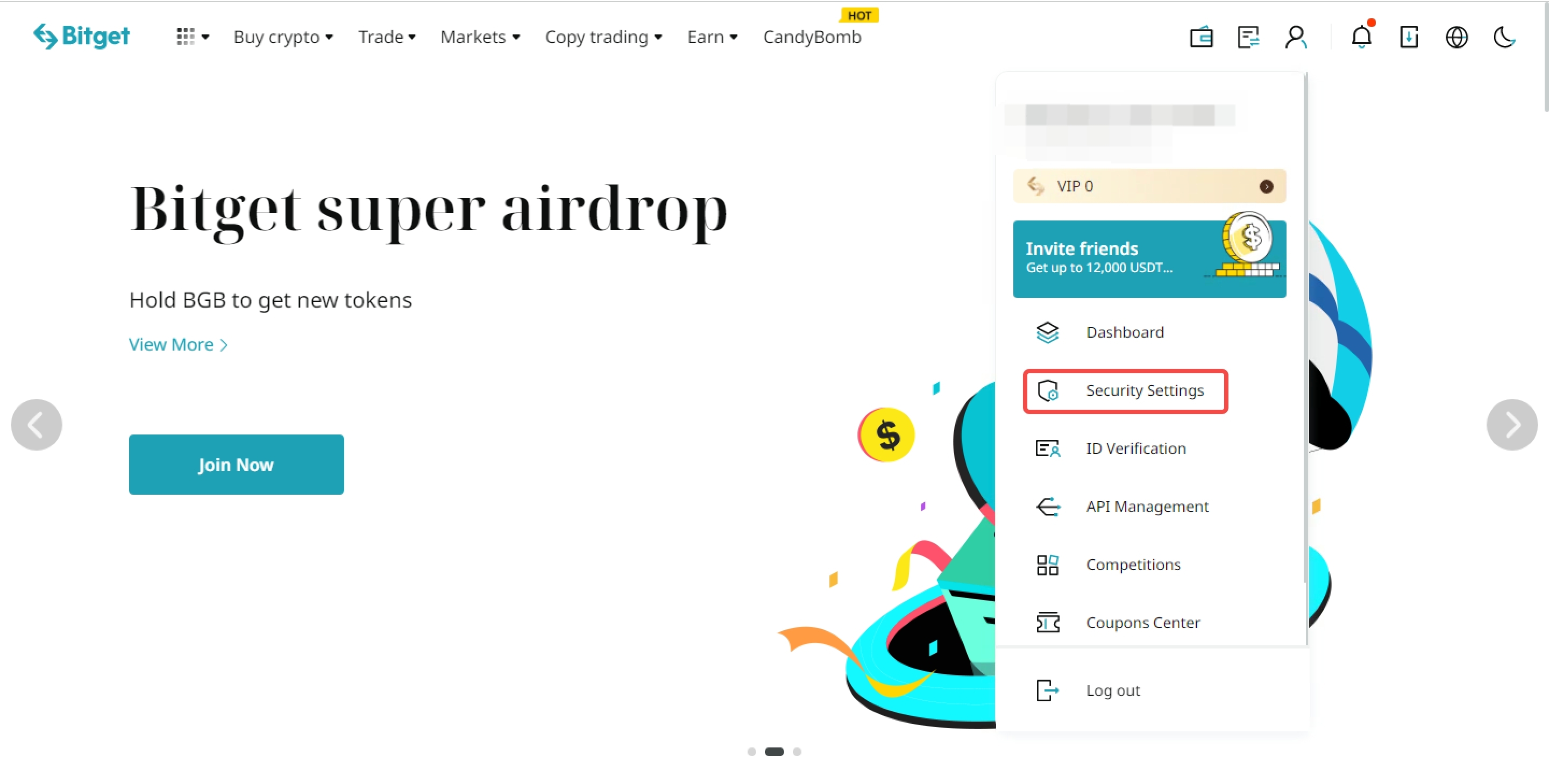The width and height of the screenshot is (1549, 784).
Task: Toggle dark mode with the moon icon
Action: pyautogui.click(x=1504, y=37)
